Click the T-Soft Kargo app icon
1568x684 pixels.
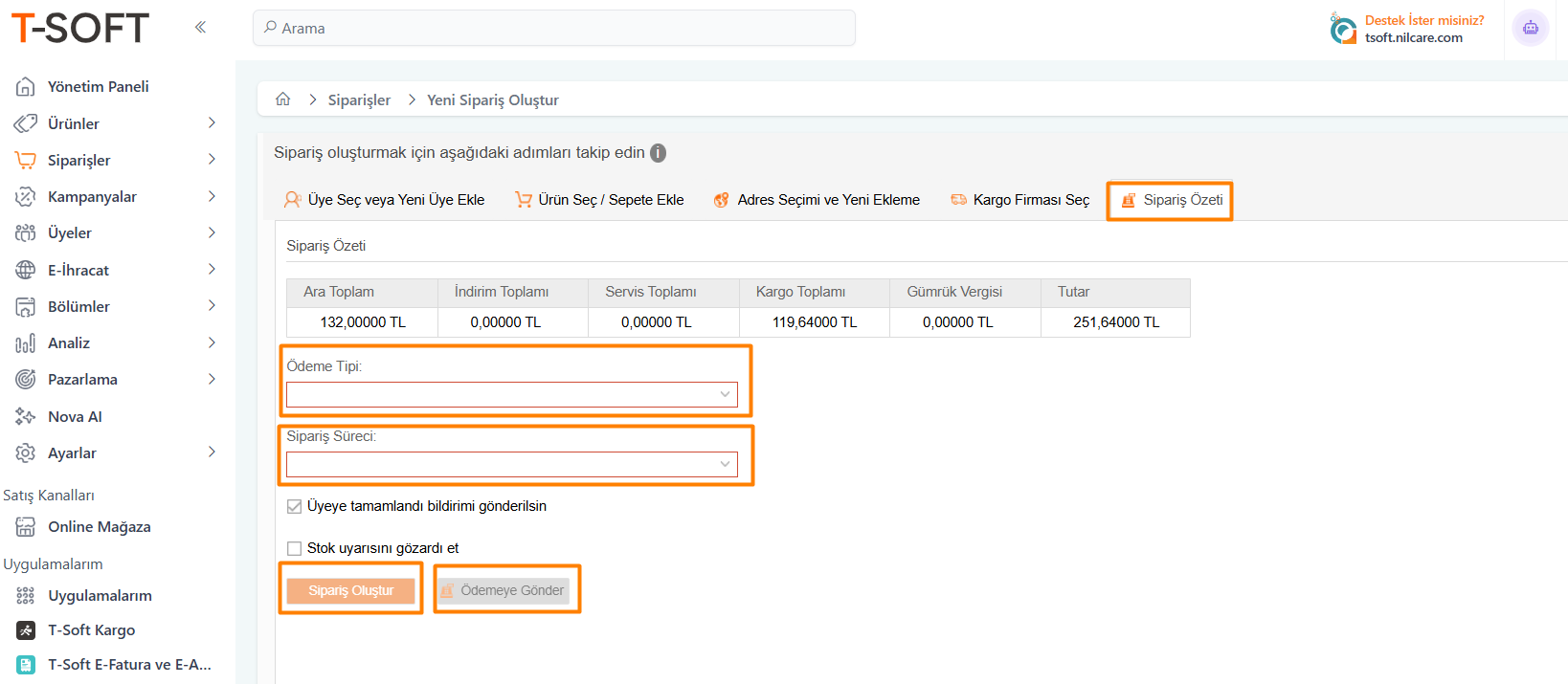tap(26, 629)
